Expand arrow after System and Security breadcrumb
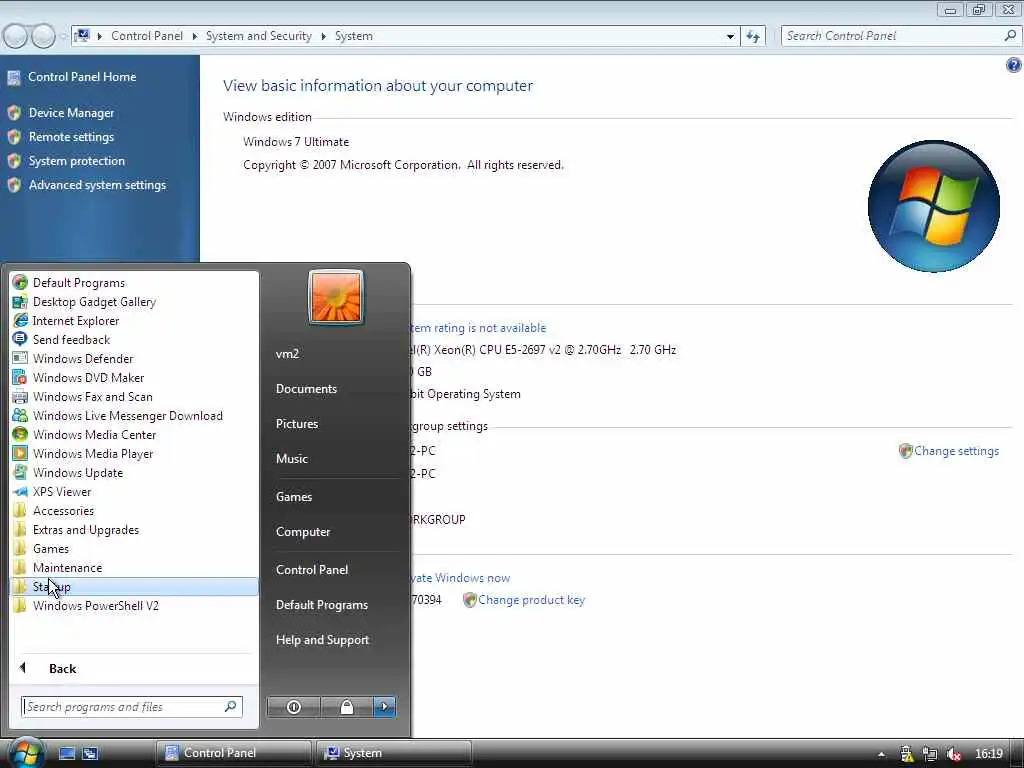 pyautogui.click(x=323, y=37)
